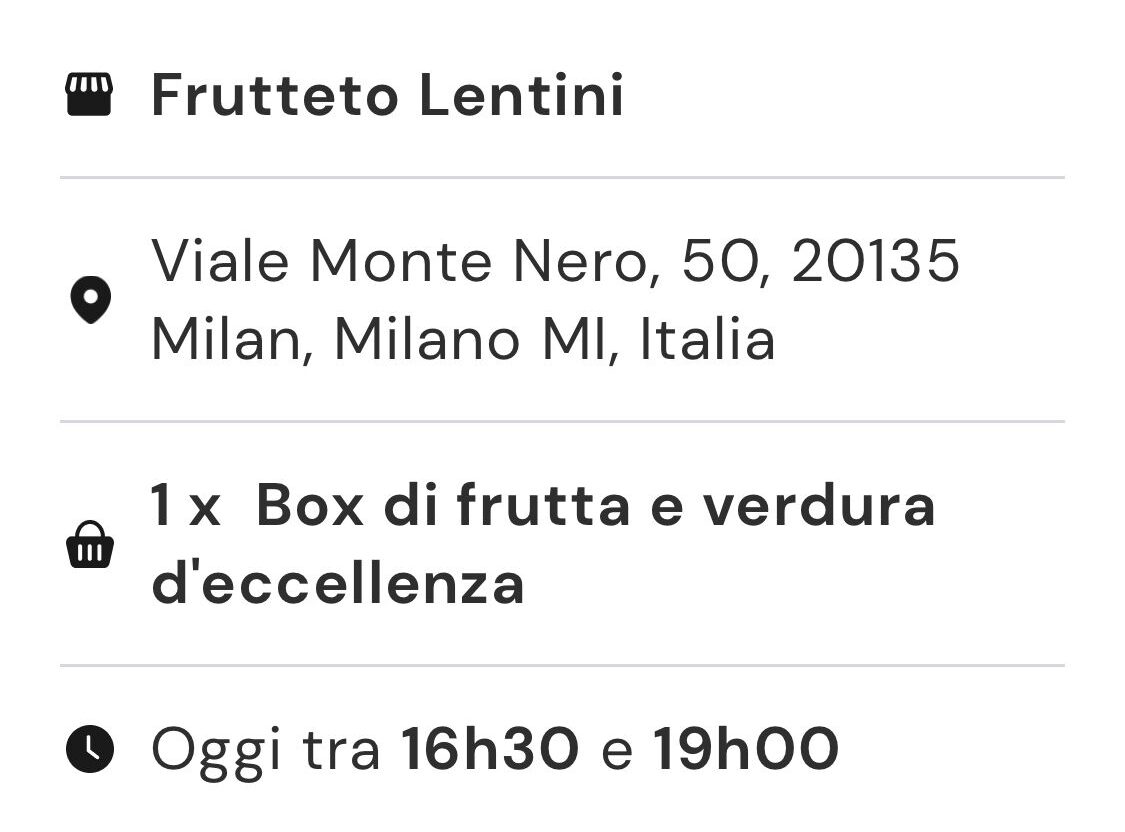This screenshot has width=1125, height=832.
Task: Tap the word d'eccellenza
Action: tap(338, 584)
